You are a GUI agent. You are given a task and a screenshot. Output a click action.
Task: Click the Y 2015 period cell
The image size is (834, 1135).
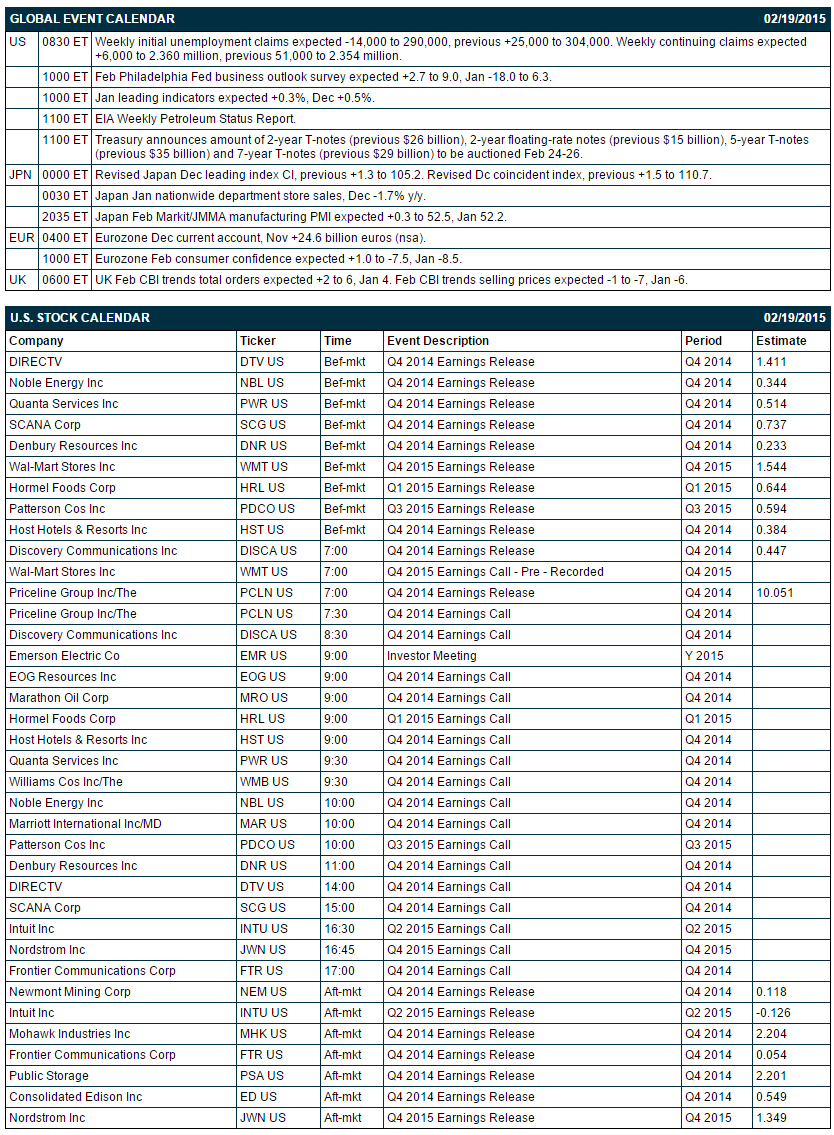coord(704,656)
